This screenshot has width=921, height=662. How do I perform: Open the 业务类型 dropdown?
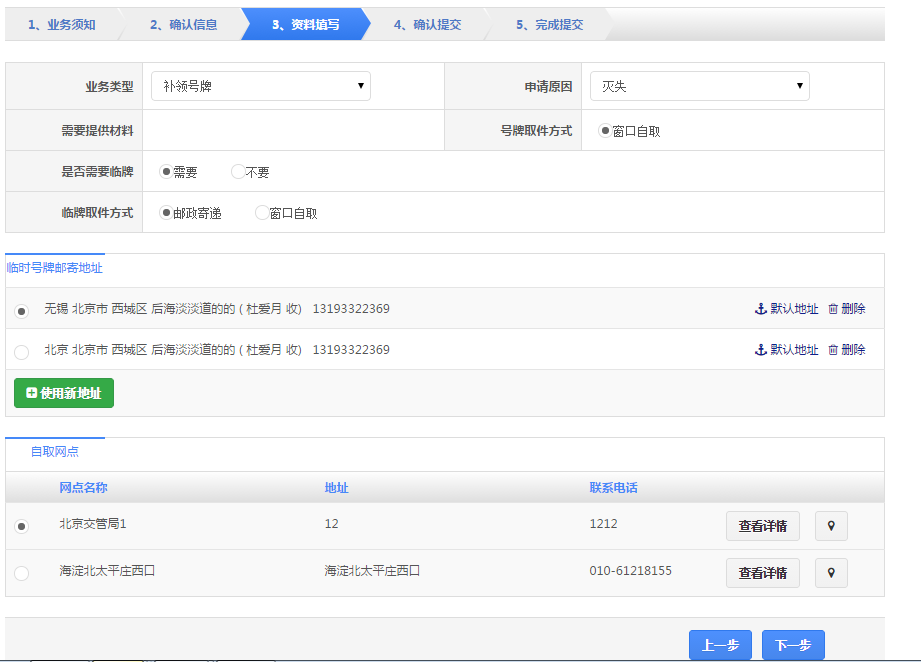pyautogui.click(x=261, y=87)
